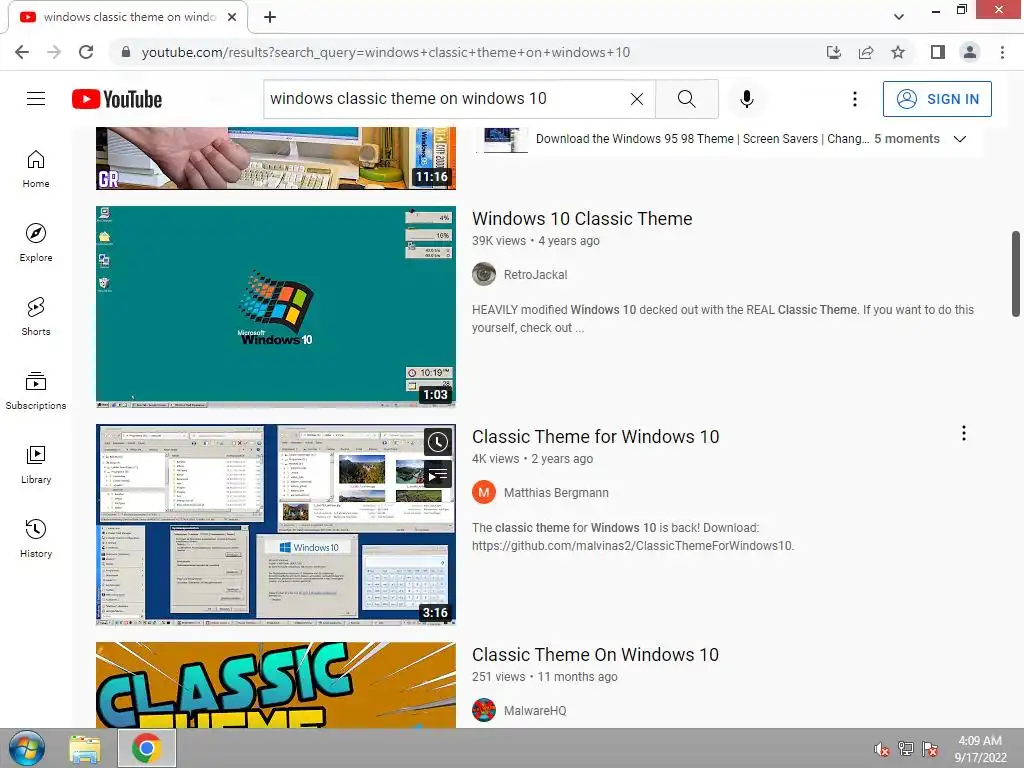
Task: Click the view site information lock icon
Action: tap(126, 52)
